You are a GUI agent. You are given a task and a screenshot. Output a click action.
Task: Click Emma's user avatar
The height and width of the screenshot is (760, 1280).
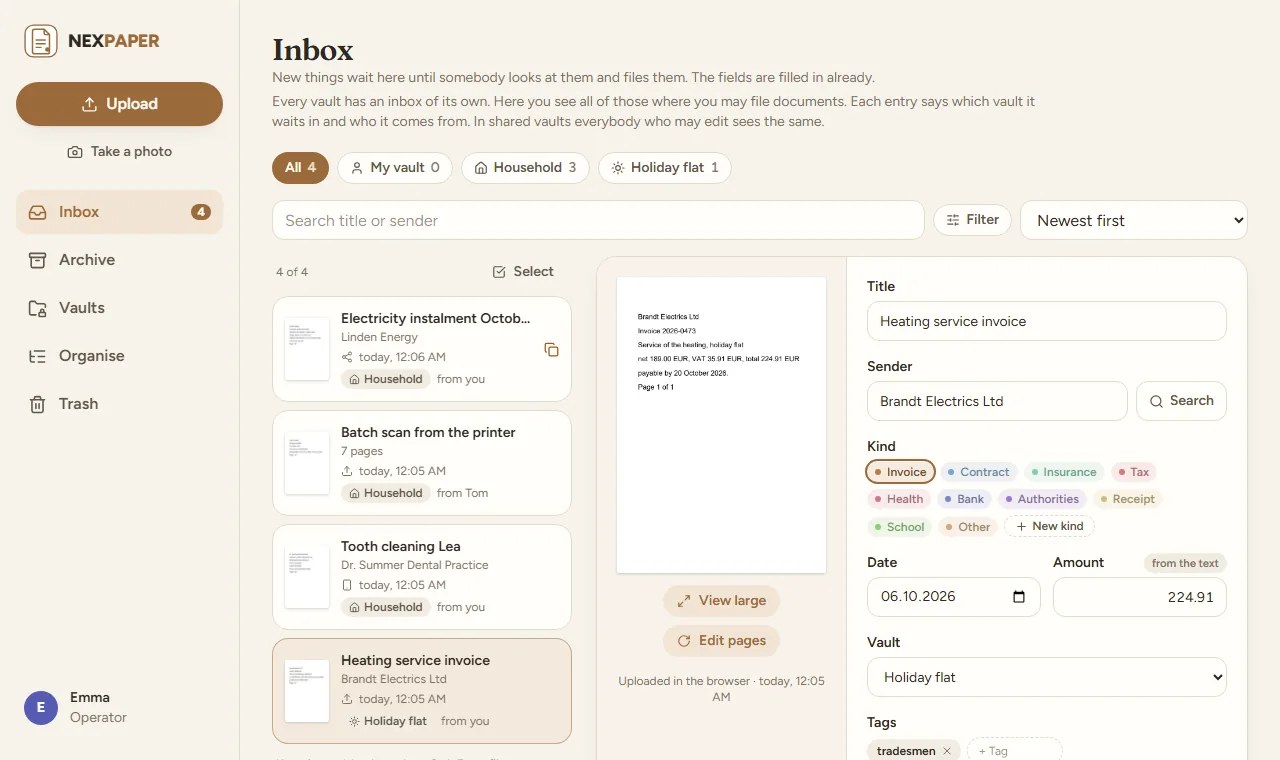41,708
